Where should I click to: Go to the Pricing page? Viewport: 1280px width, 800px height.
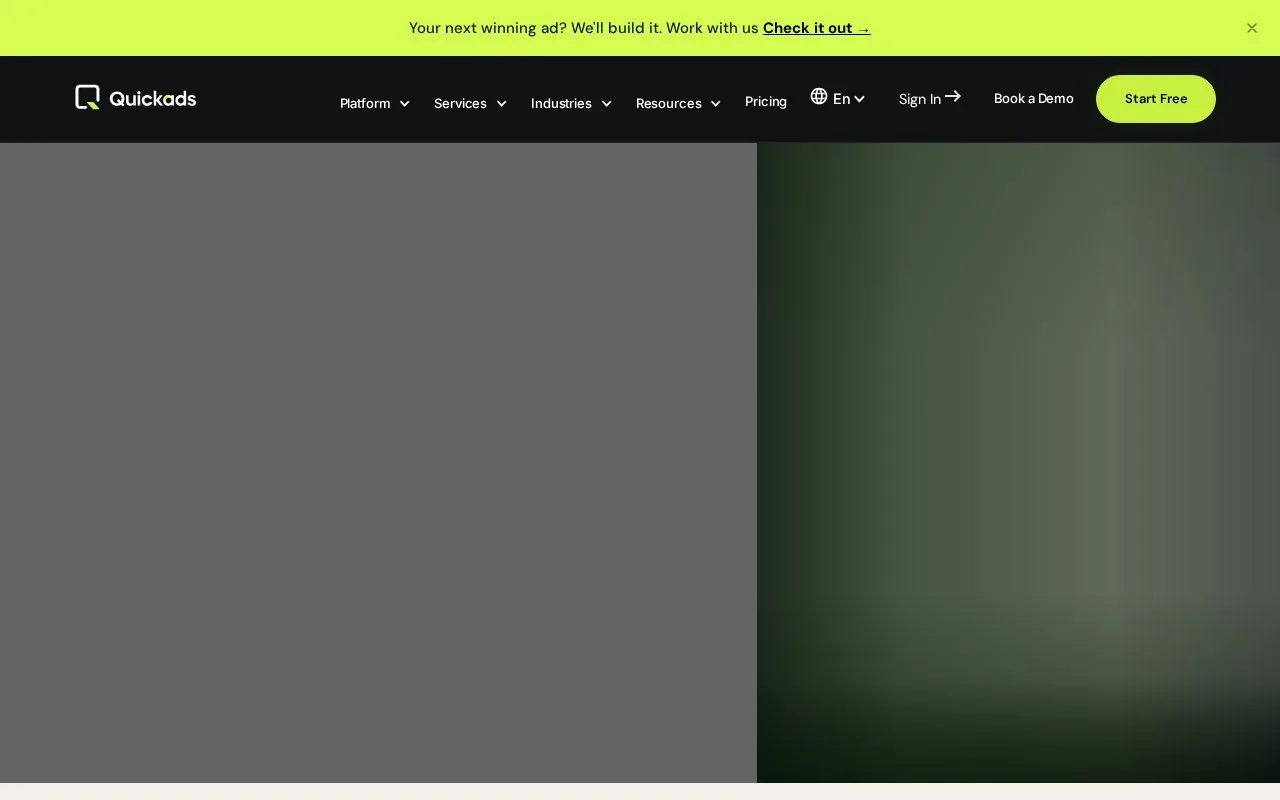click(766, 102)
